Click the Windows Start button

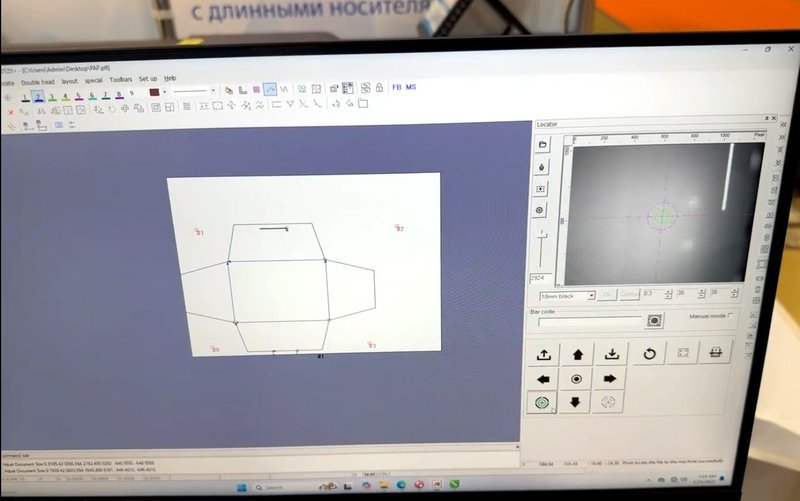click(x=242, y=488)
